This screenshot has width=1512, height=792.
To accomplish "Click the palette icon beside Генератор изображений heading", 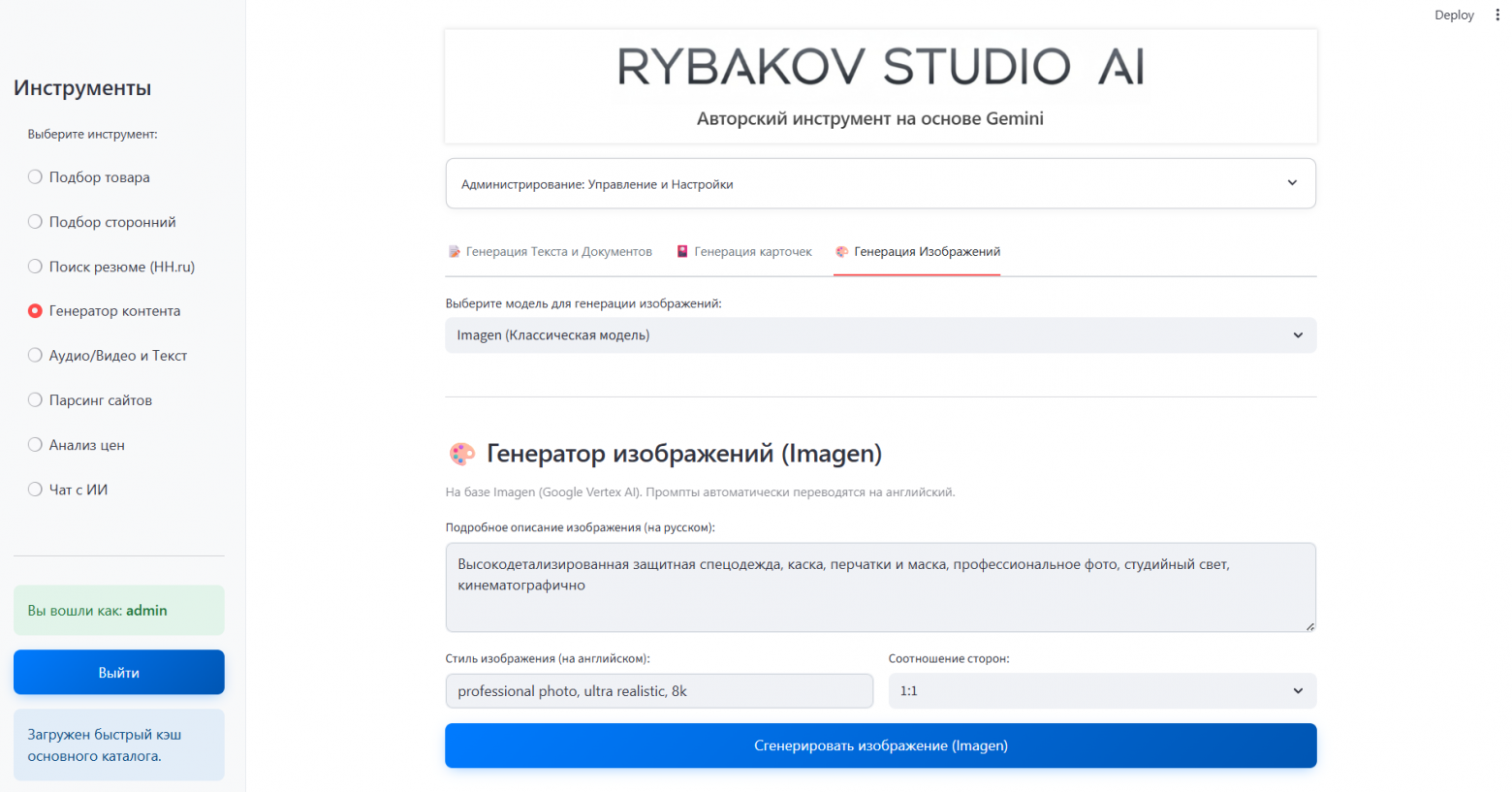I will pyautogui.click(x=462, y=454).
